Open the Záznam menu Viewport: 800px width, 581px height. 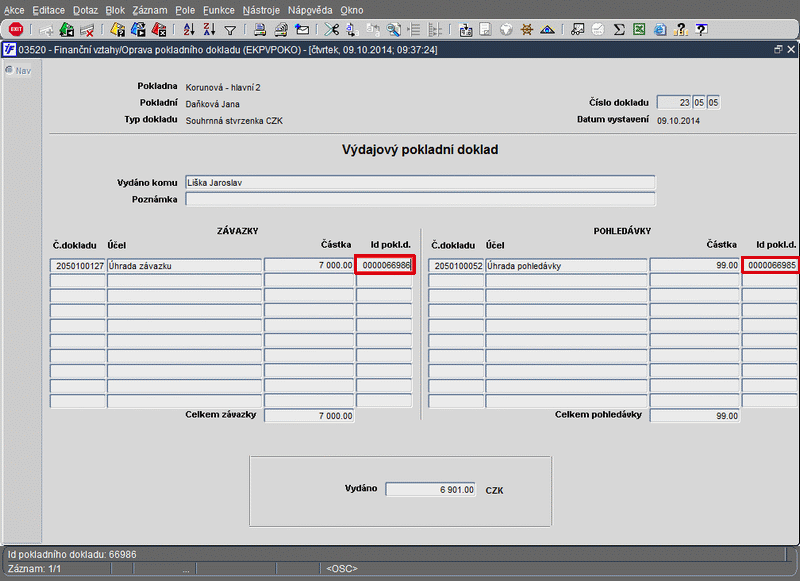[x=149, y=10]
